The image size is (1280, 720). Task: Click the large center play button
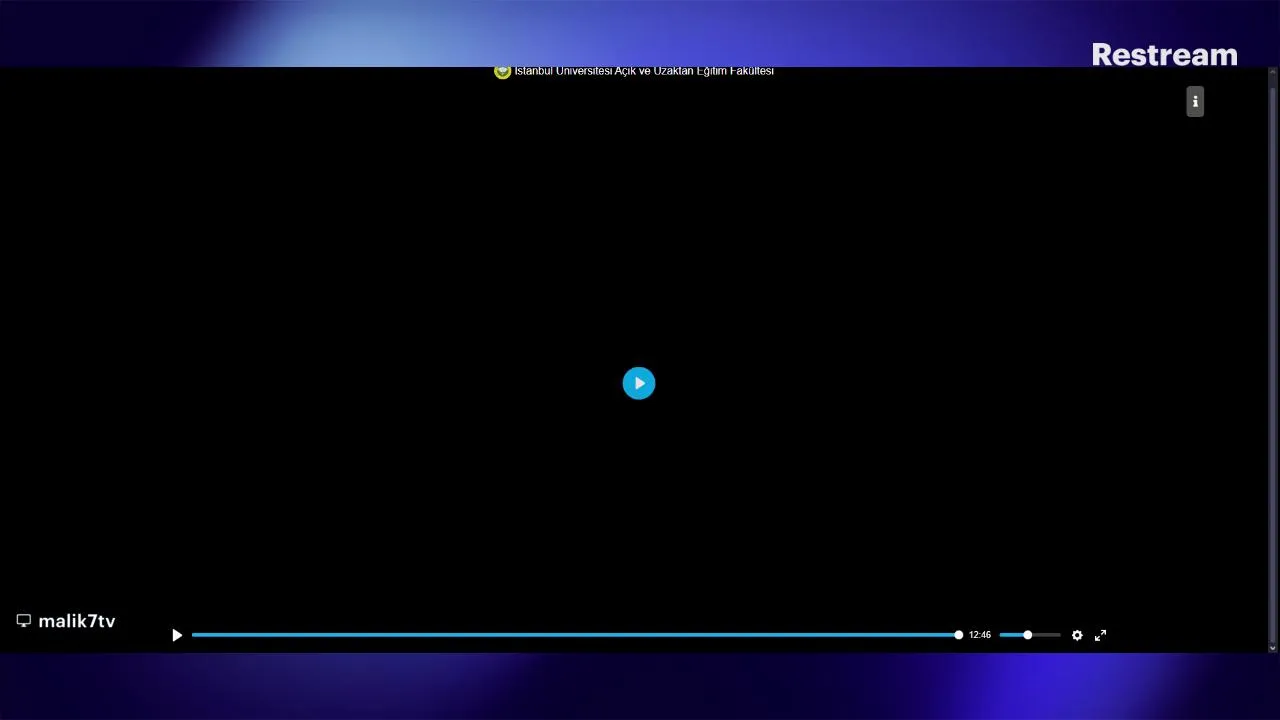[x=639, y=383]
